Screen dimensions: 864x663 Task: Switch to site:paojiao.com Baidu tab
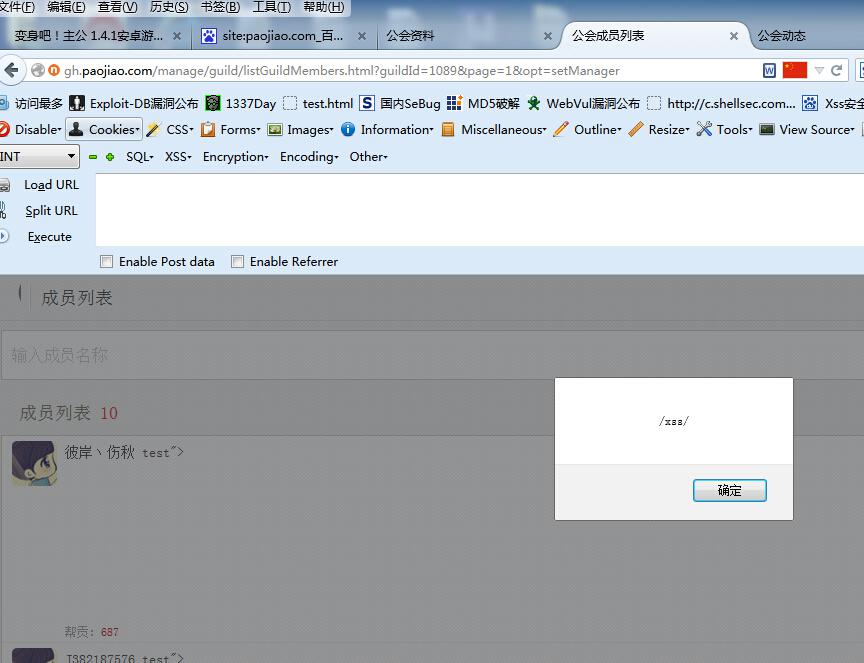pos(284,36)
